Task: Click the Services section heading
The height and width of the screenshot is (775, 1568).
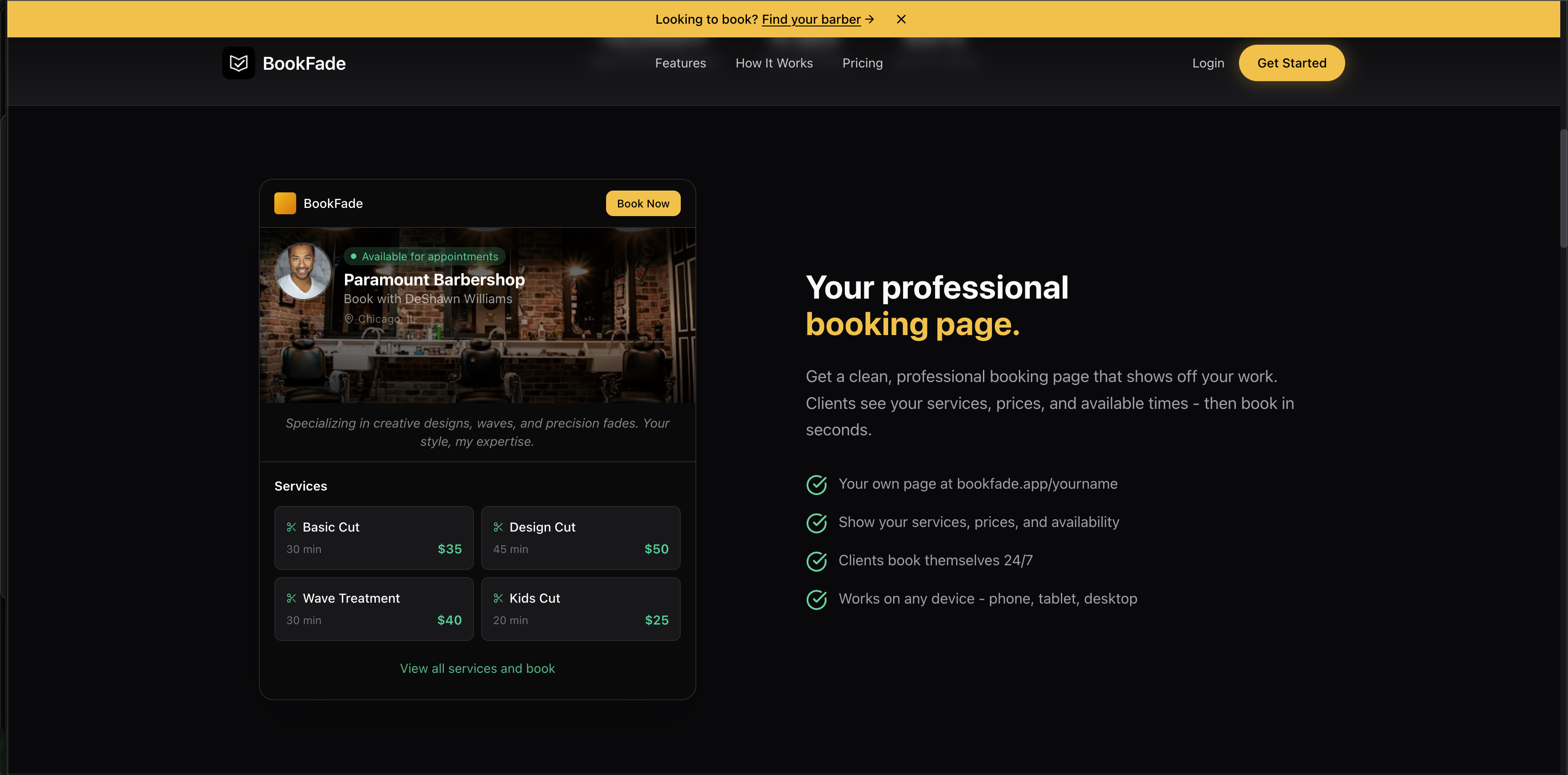Action: [301, 486]
